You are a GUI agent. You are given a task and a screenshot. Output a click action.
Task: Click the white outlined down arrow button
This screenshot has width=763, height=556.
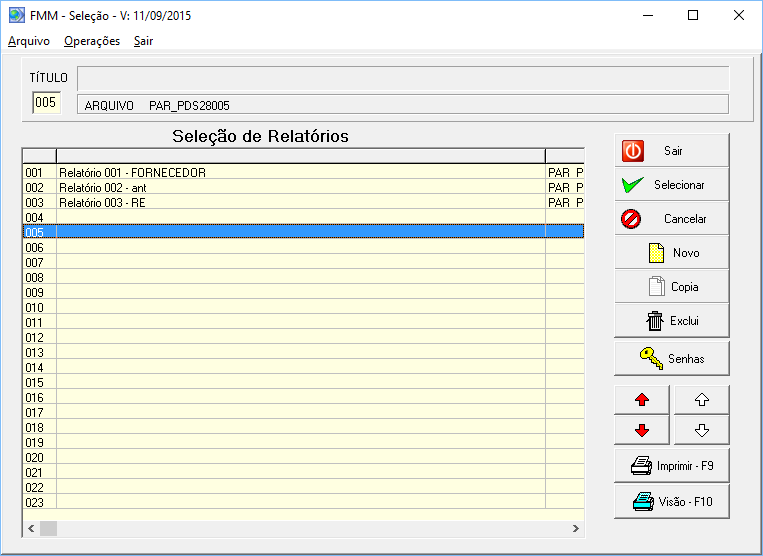pos(701,430)
